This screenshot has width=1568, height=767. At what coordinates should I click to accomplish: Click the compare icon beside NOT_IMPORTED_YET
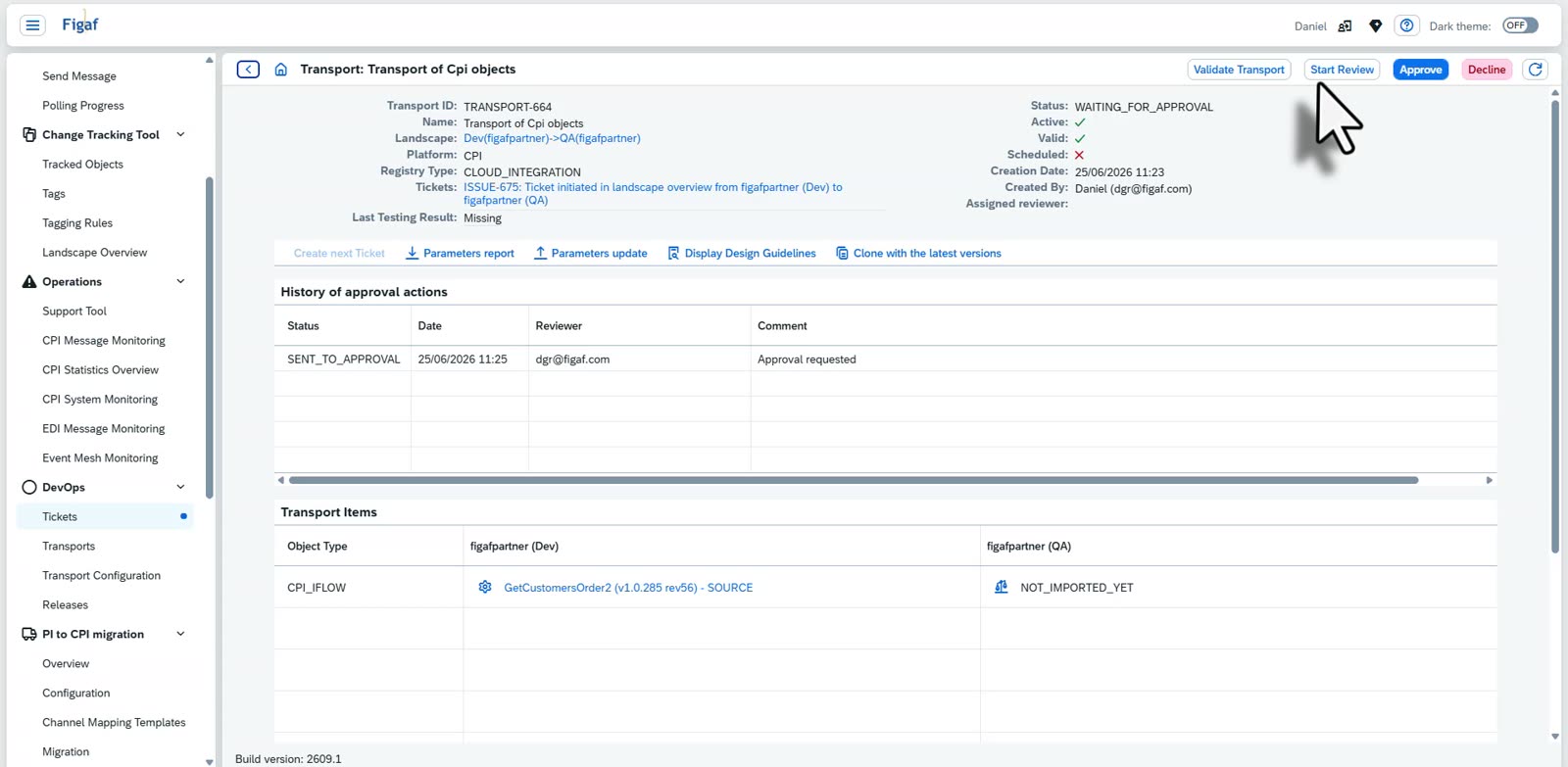1001,588
